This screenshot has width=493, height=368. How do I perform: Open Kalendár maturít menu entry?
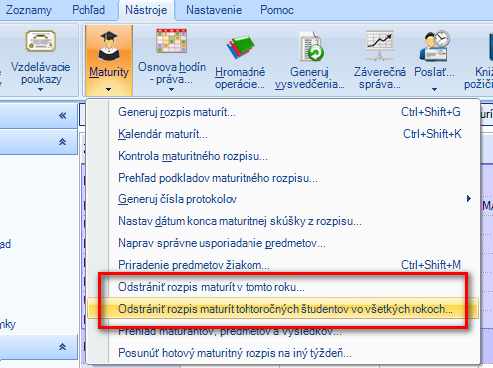tap(283, 134)
